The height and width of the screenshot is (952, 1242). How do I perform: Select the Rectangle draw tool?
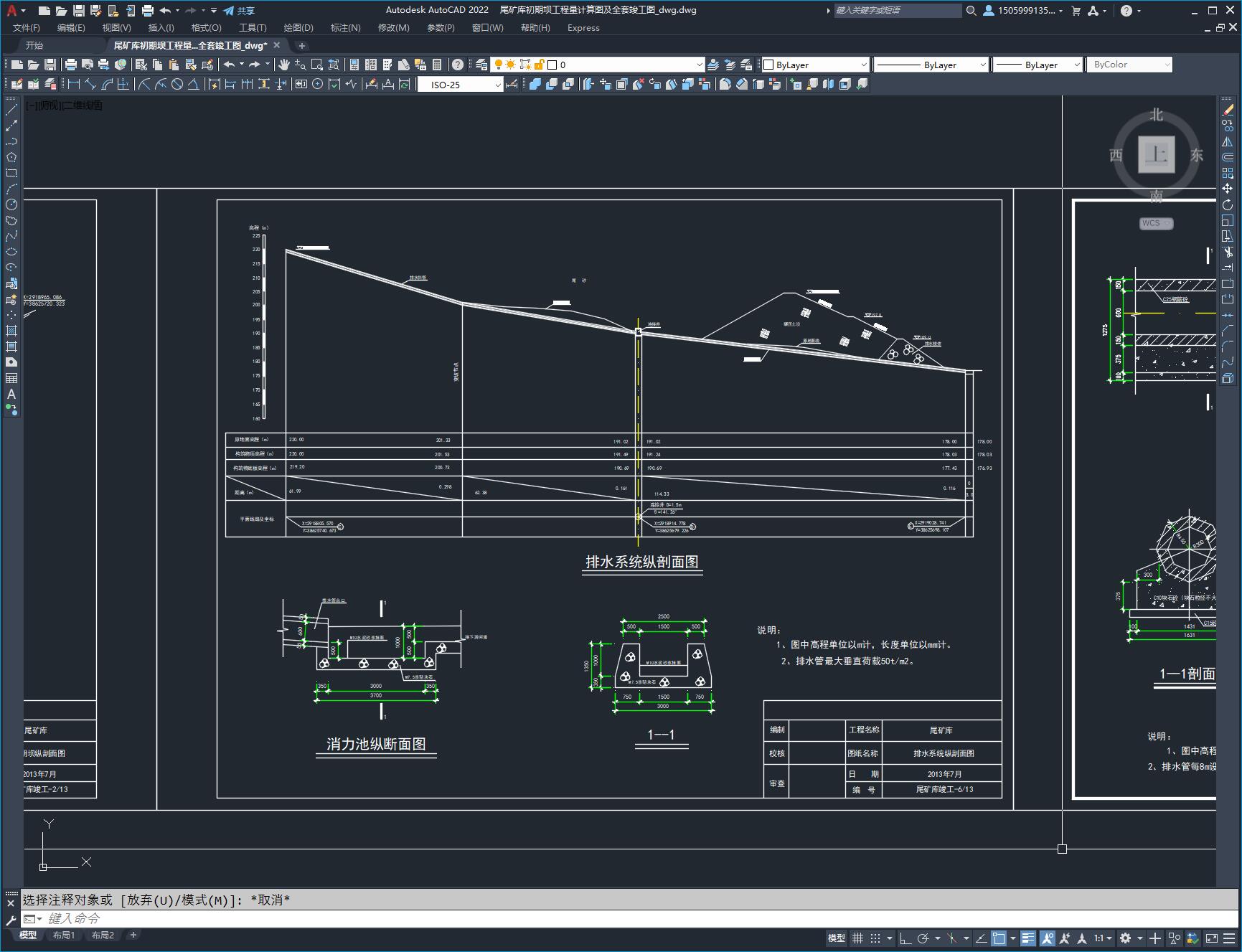click(11, 173)
